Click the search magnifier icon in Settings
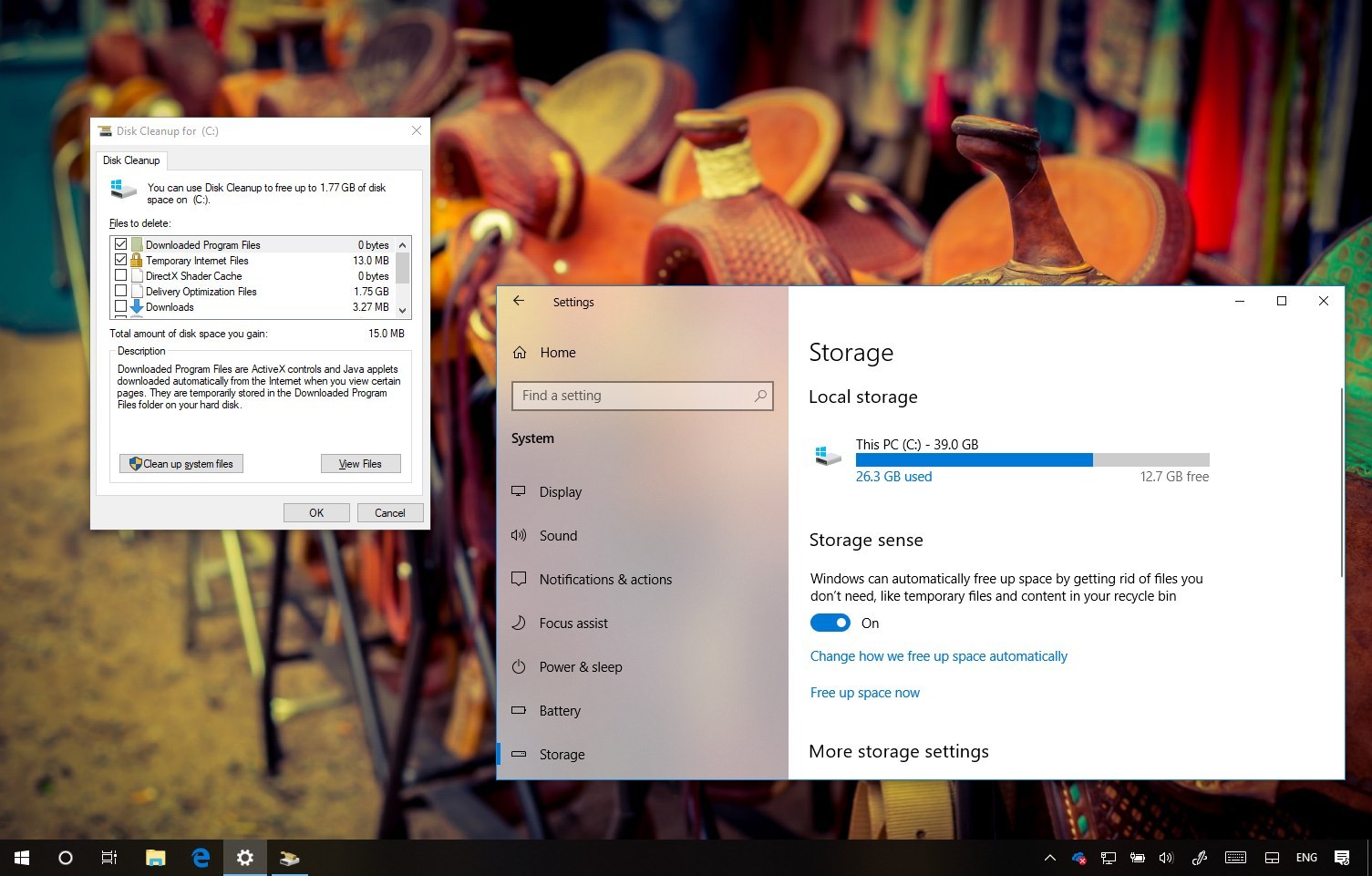 point(760,396)
